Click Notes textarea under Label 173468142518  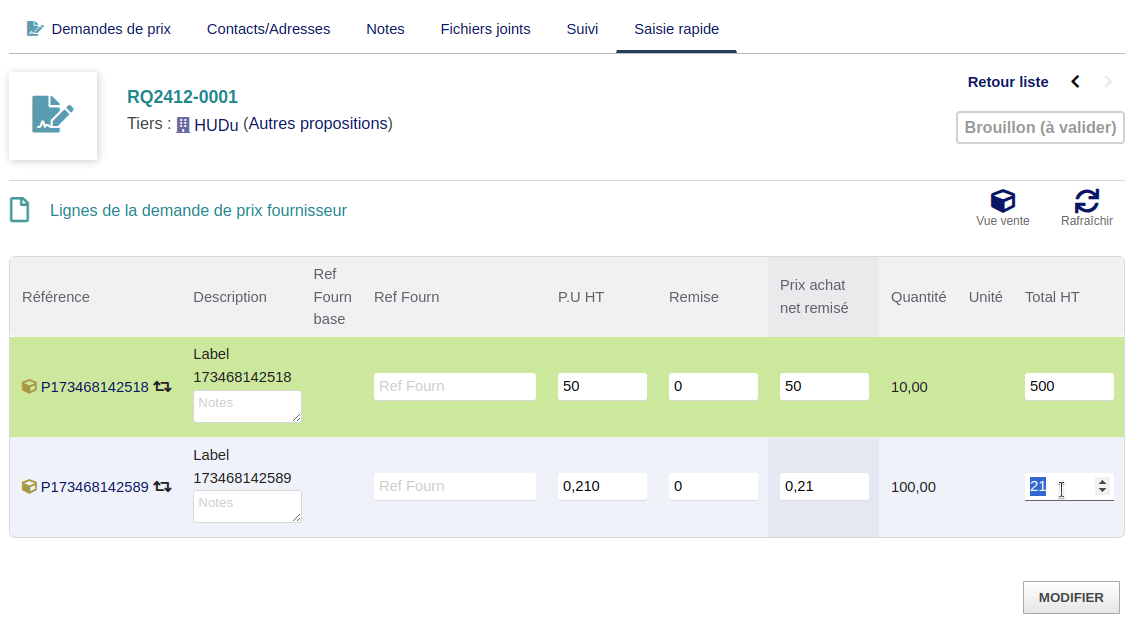(x=246, y=405)
